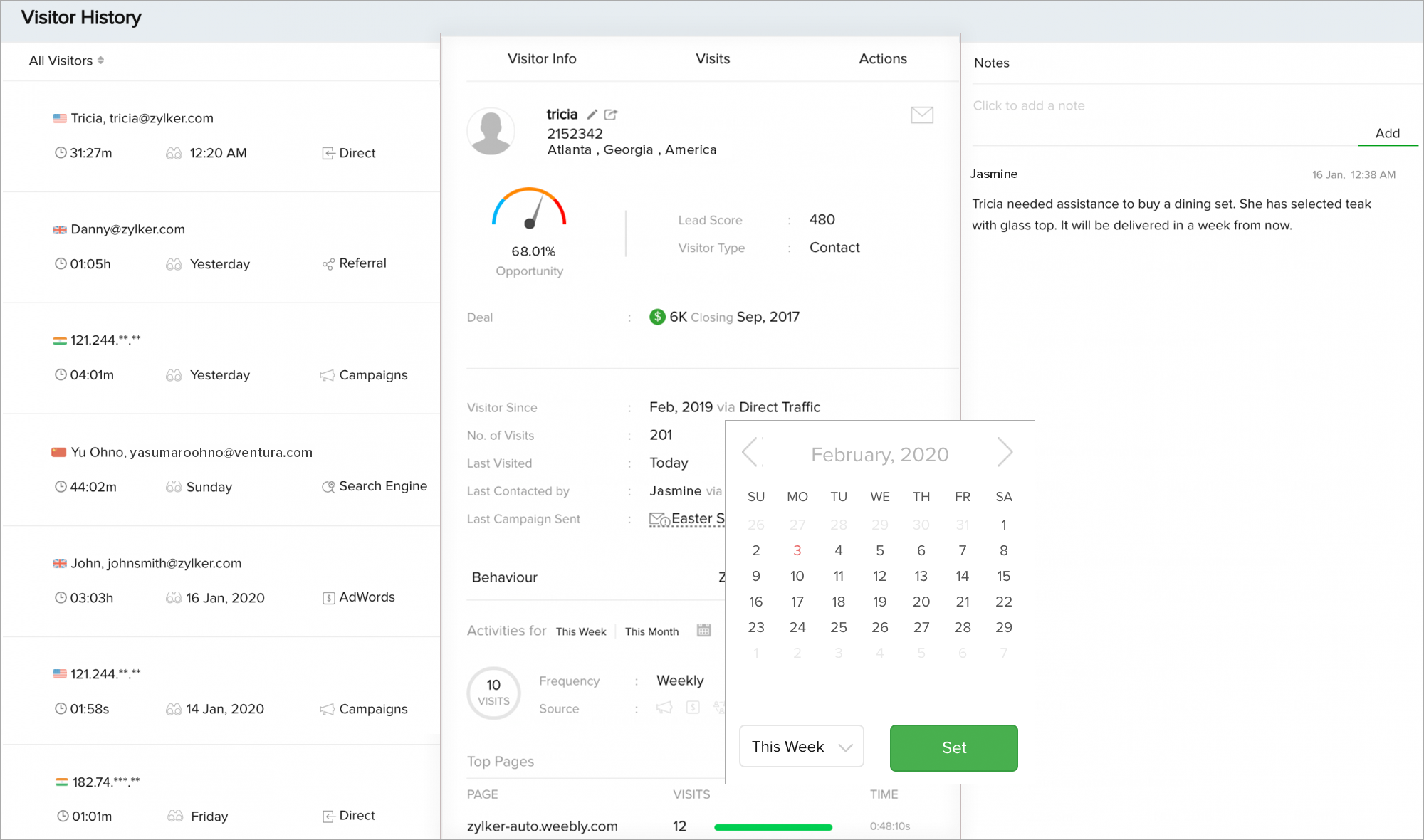Click the green dollar deal icon

pyautogui.click(x=657, y=317)
